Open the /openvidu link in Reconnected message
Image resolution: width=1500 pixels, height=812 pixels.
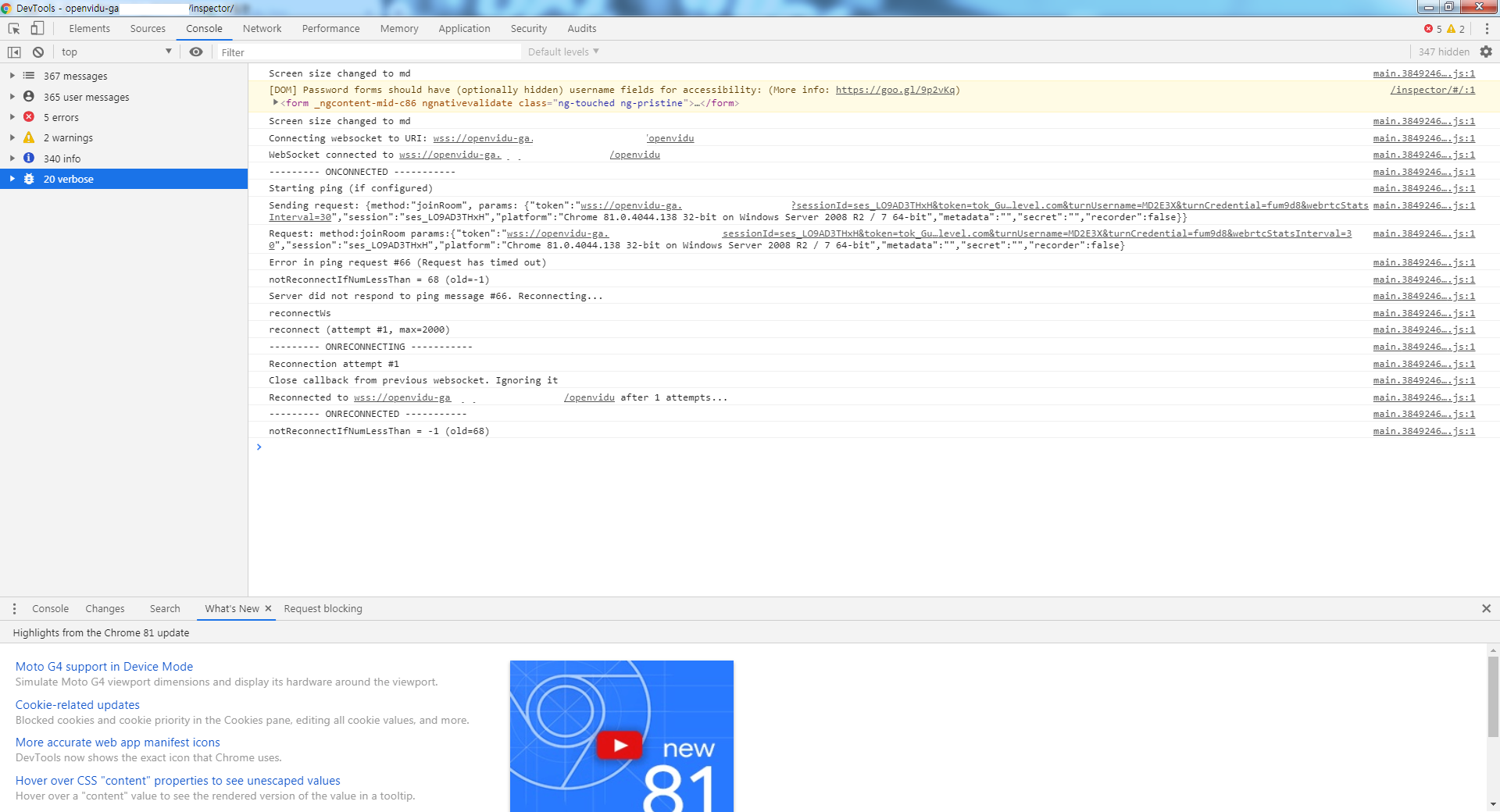(589, 397)
